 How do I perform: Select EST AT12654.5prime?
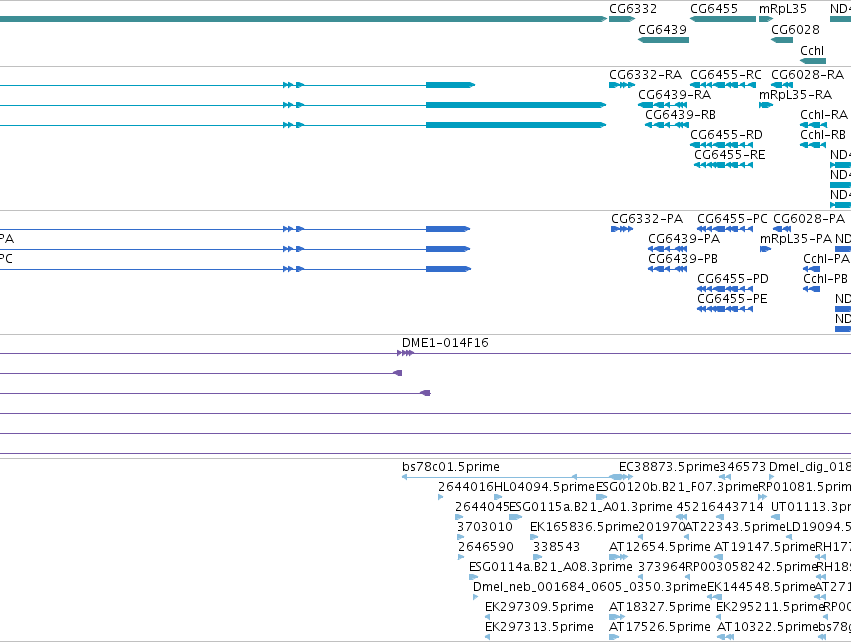tap(659, 546)
